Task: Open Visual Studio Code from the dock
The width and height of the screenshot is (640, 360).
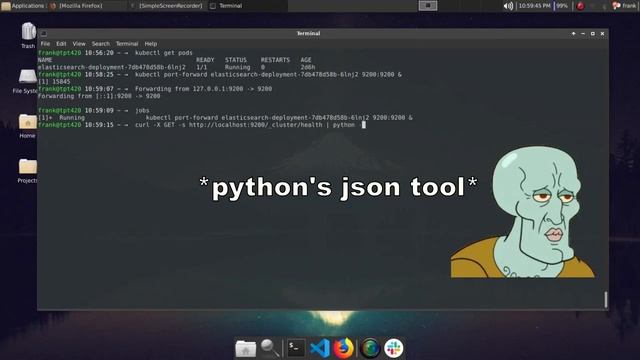Action: 320,349
